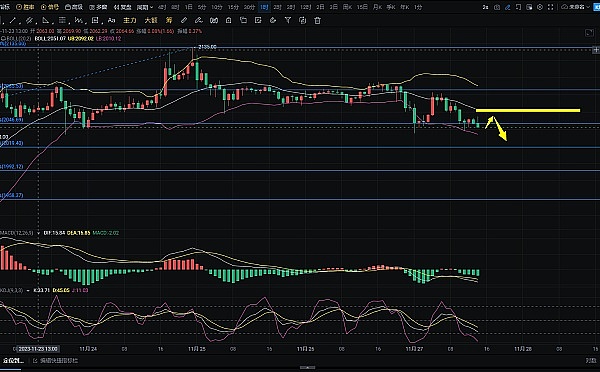Expand the 周期 period dropdown
The image size is (600, 372).
point(145,7)
